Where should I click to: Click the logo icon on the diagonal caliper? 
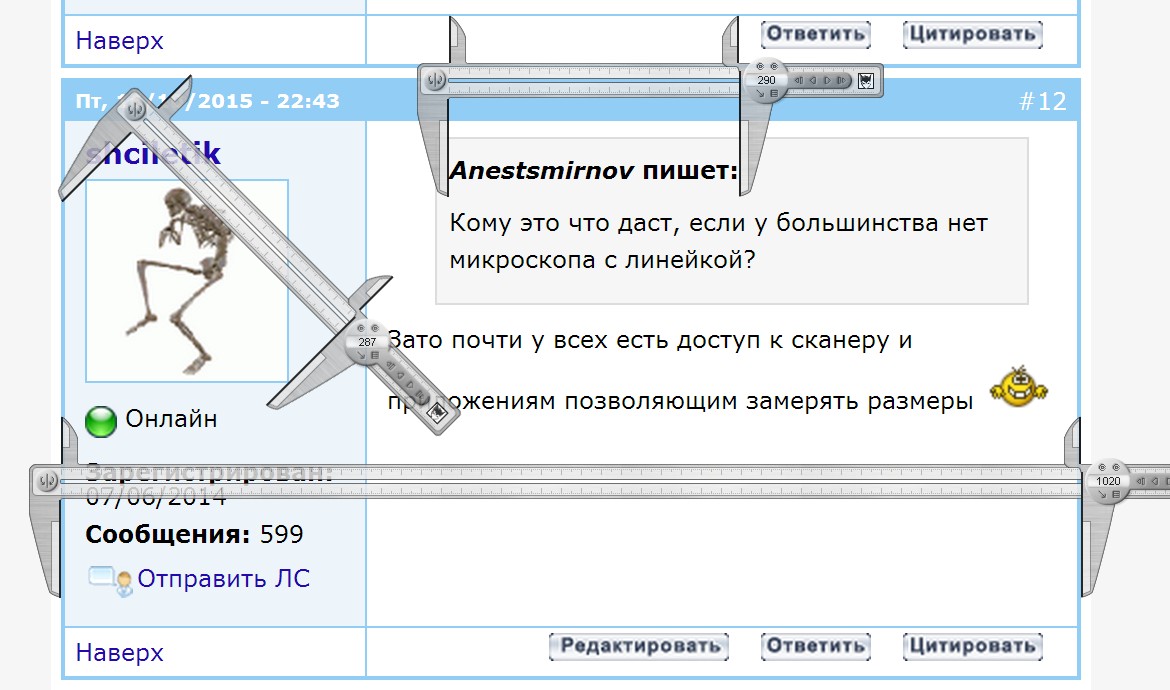(436, 410)
